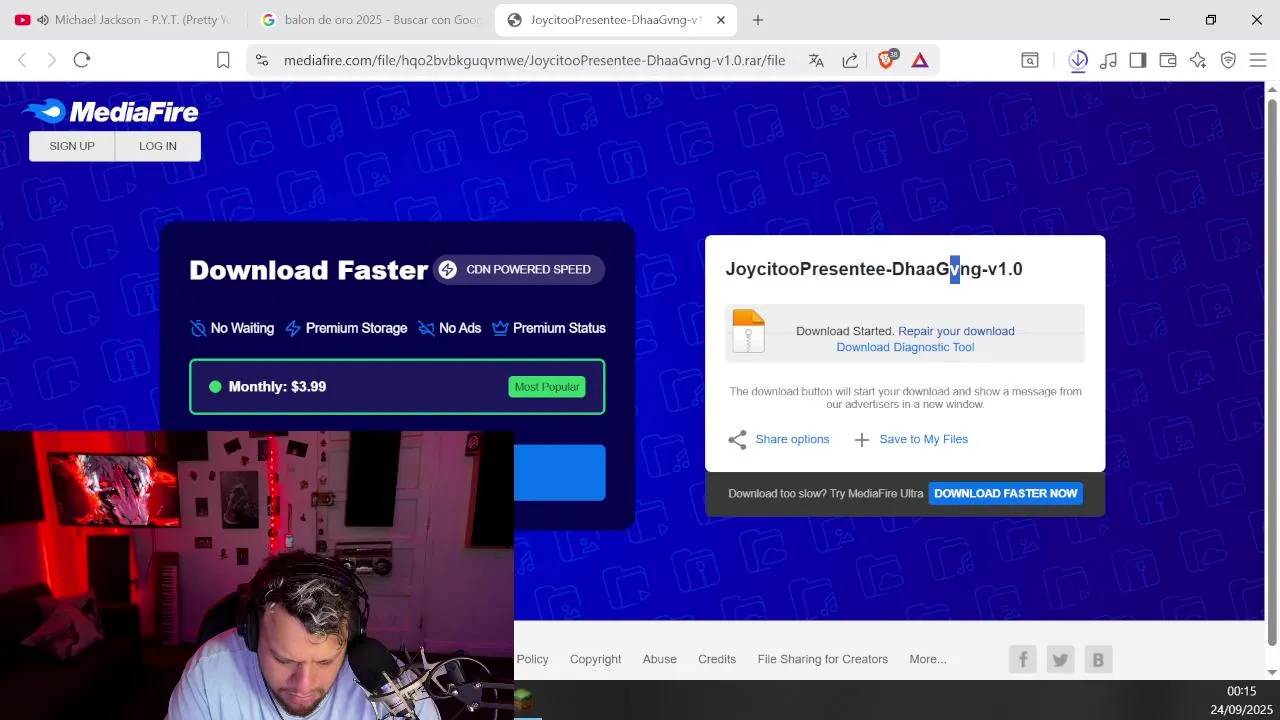Click the Download Faster heading

(309, 270)
